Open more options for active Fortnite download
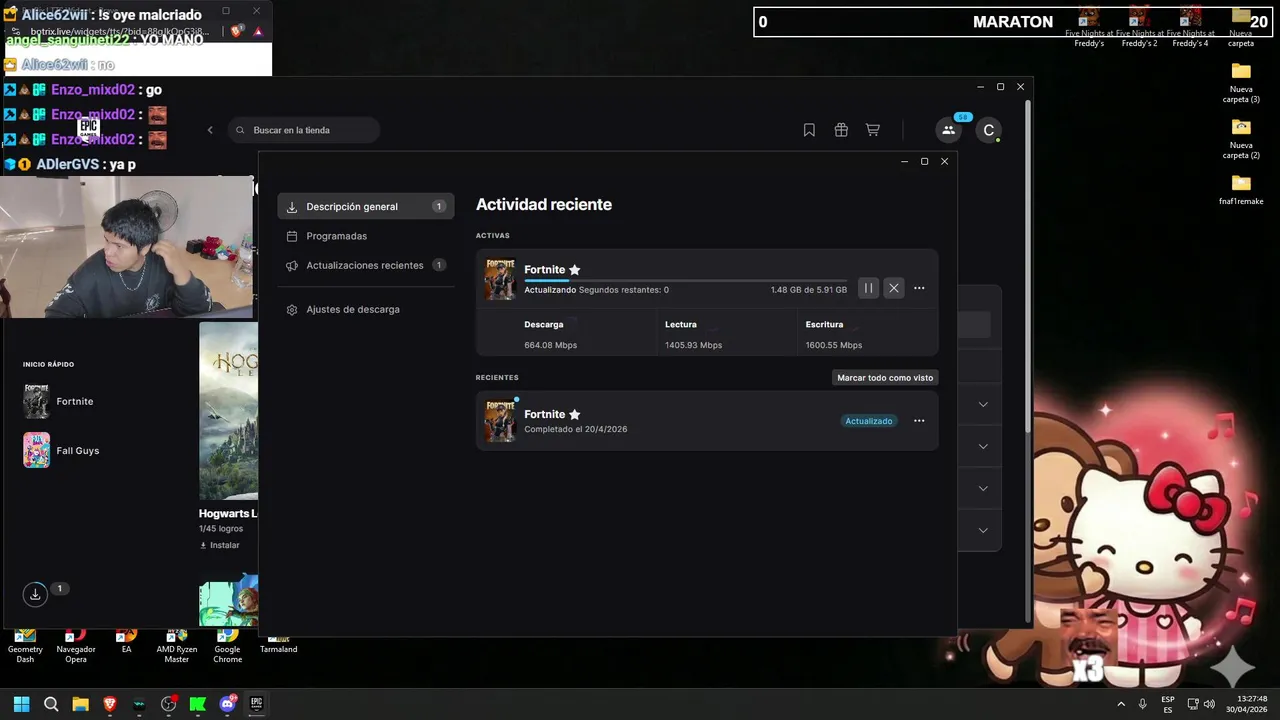This screenshot has height=720, width=1280. [919, 288]
